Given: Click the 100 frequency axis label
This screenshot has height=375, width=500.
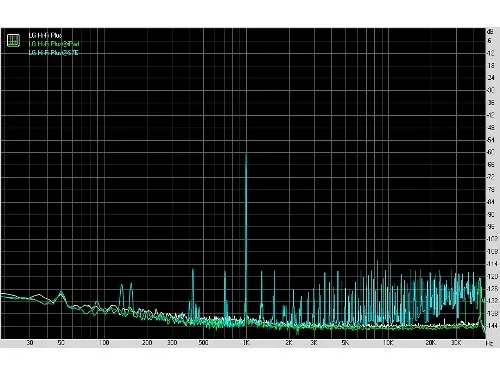Looking at the screenshot, I should click(104, 343).
